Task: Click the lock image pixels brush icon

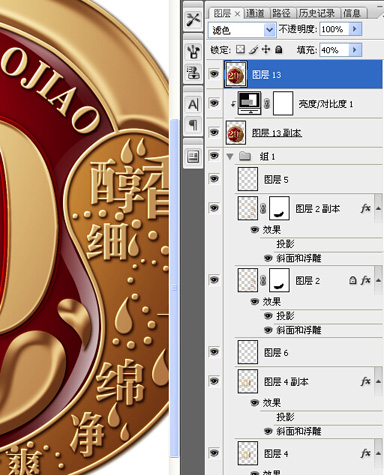Action: (x=253, y=50)
